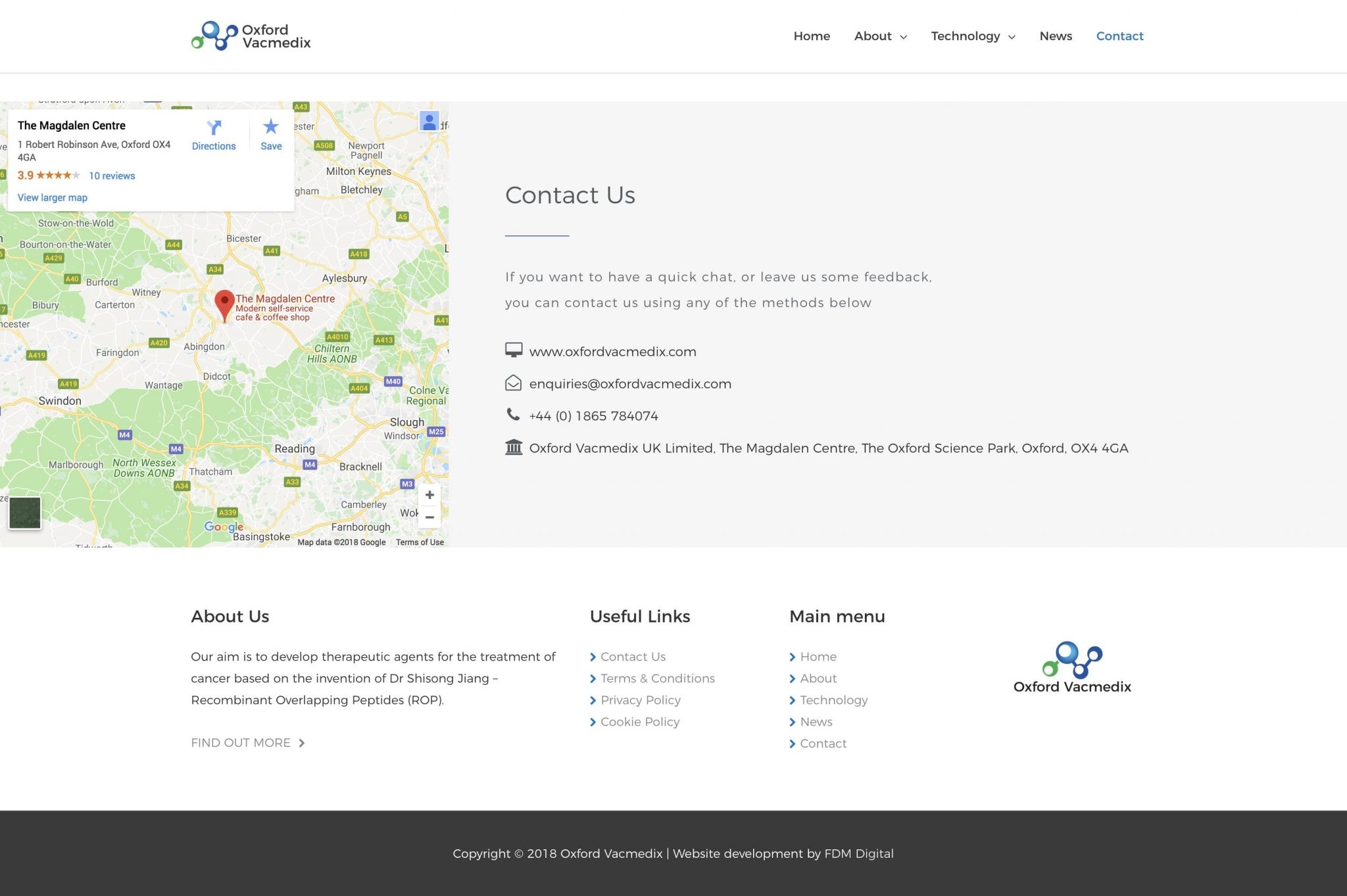Go to the Home menu item
1347x896 pixels.
tap(811, 36)
